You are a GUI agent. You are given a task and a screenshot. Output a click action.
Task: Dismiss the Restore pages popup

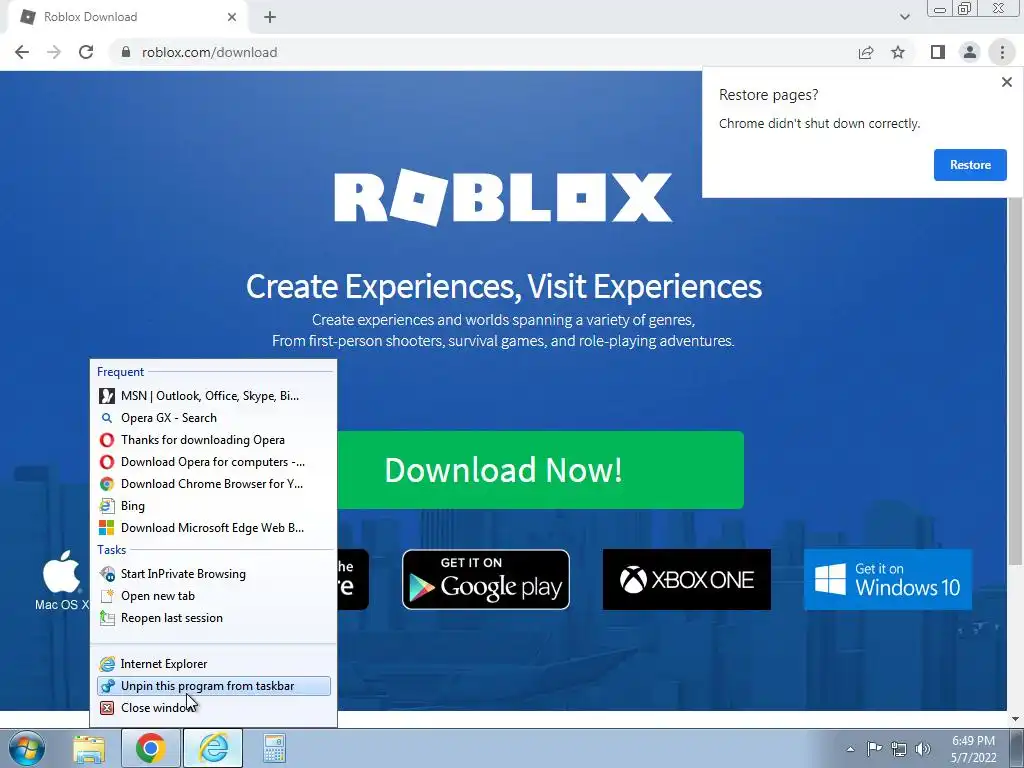point(1006,82)
